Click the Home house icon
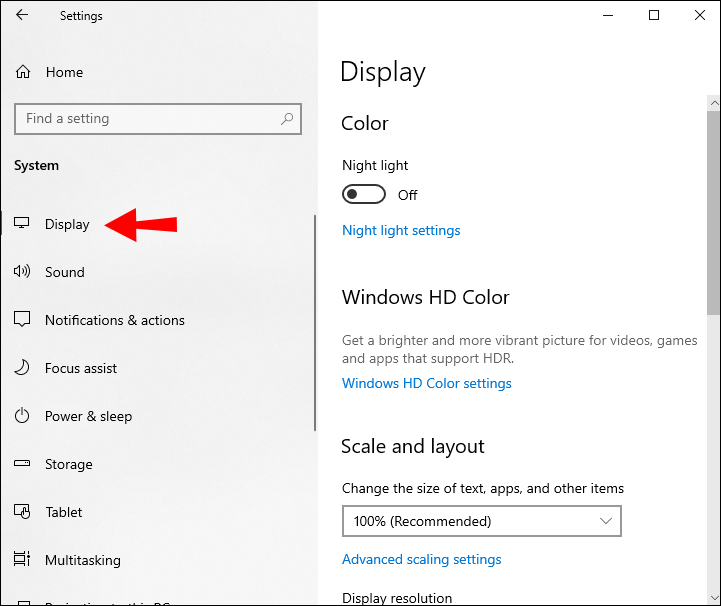This screenshot has height=606, width=721. click(23, 72)
